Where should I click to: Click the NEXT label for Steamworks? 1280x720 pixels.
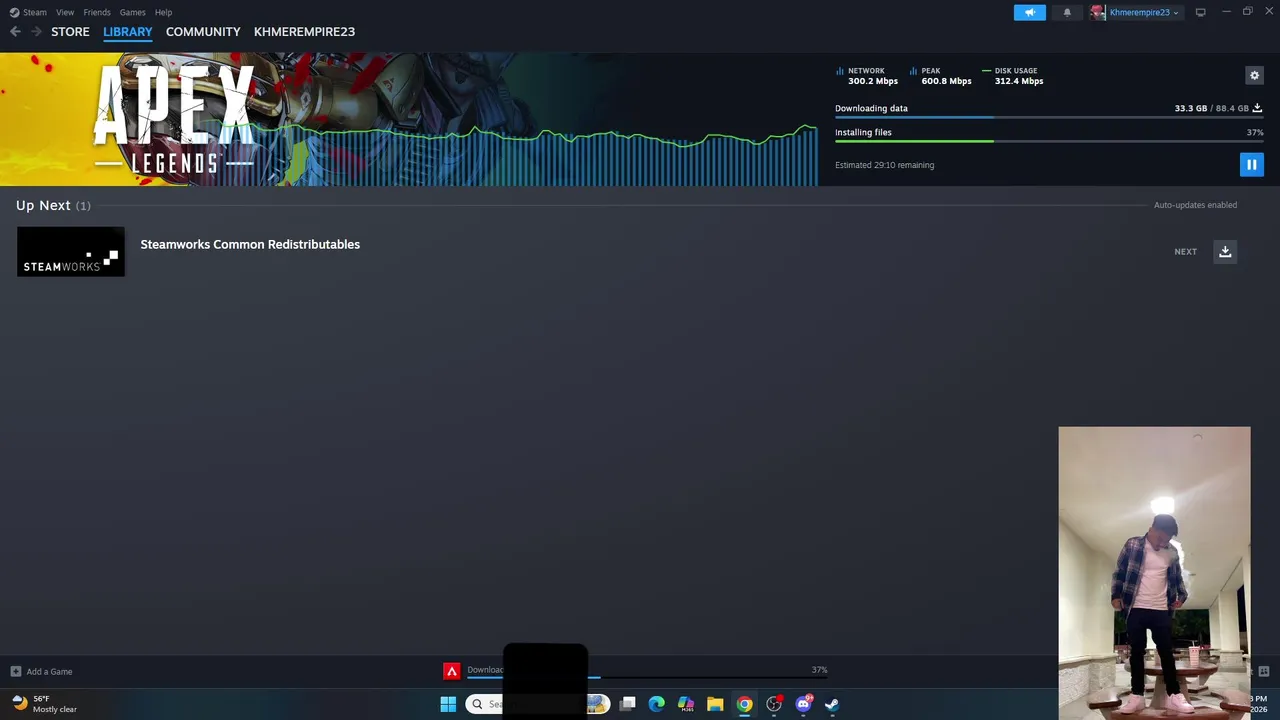(1185, 252)
